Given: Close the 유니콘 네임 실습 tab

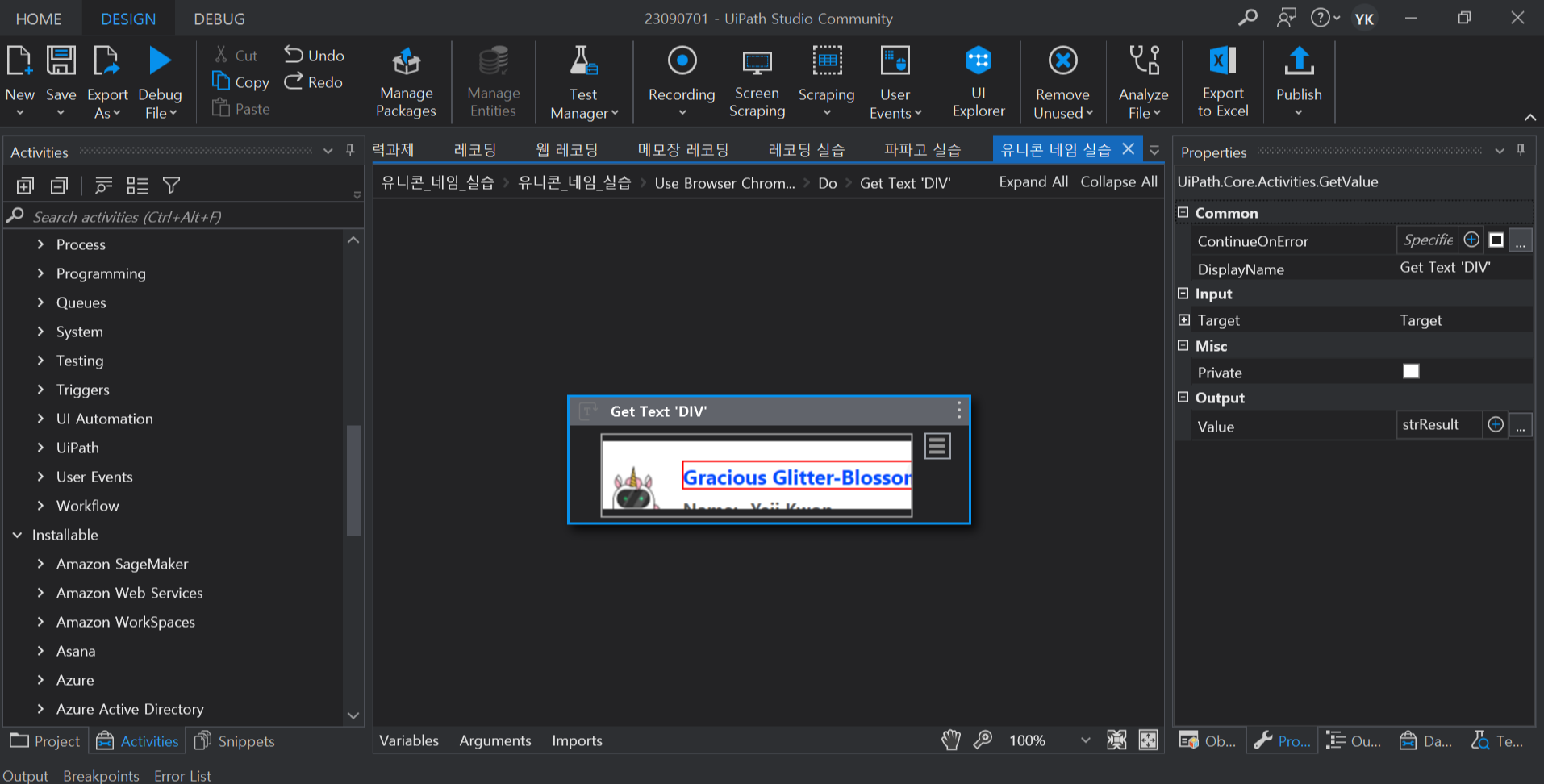Looking at the screenshot, I should point(1128,148).
